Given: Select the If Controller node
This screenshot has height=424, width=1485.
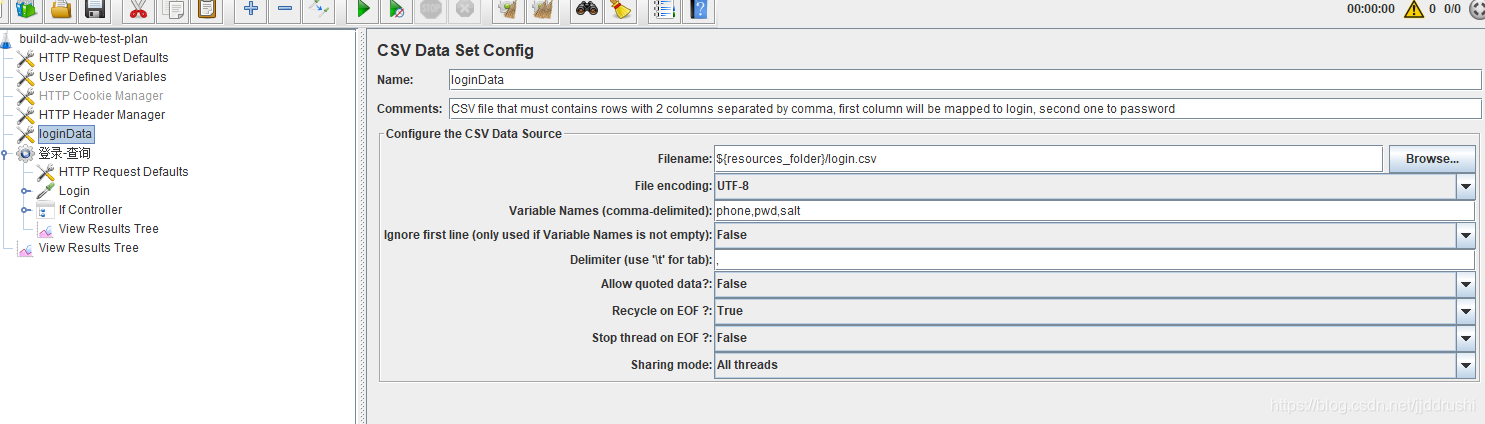Looking at the screenshot, I should pyautogui.click(x=90, y=210).
